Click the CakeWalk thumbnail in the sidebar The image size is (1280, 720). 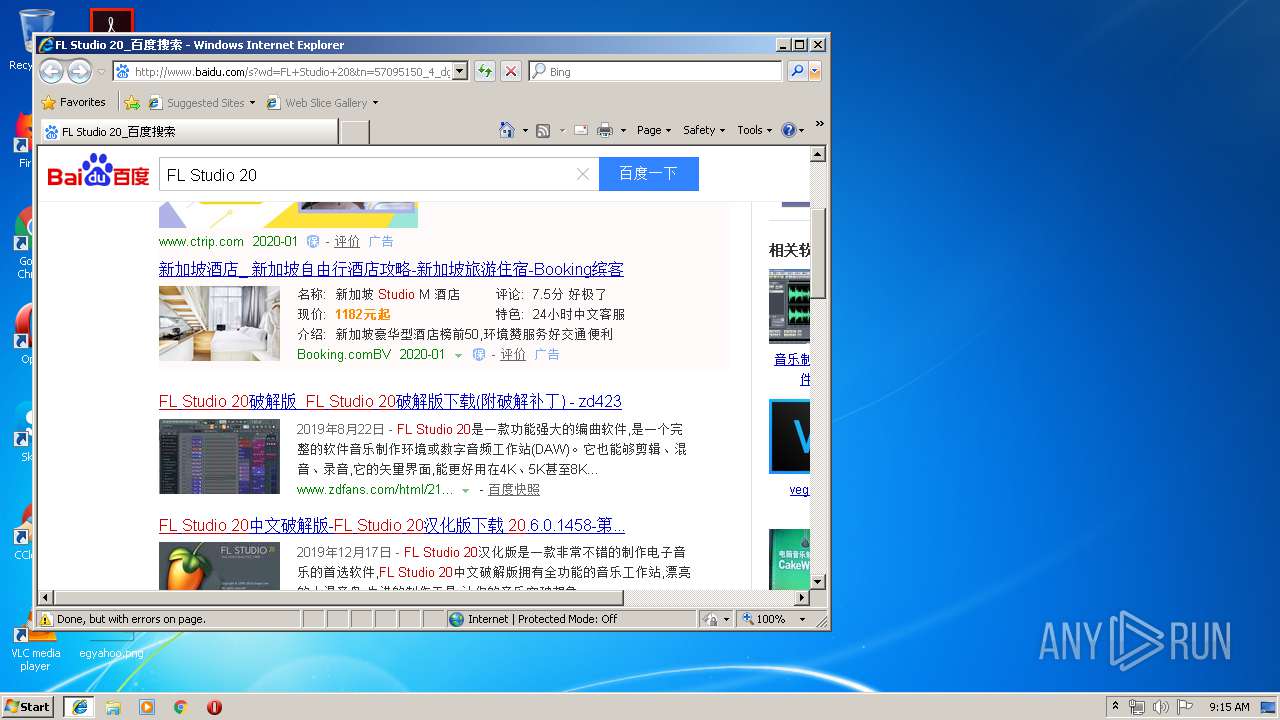[789, 559]
